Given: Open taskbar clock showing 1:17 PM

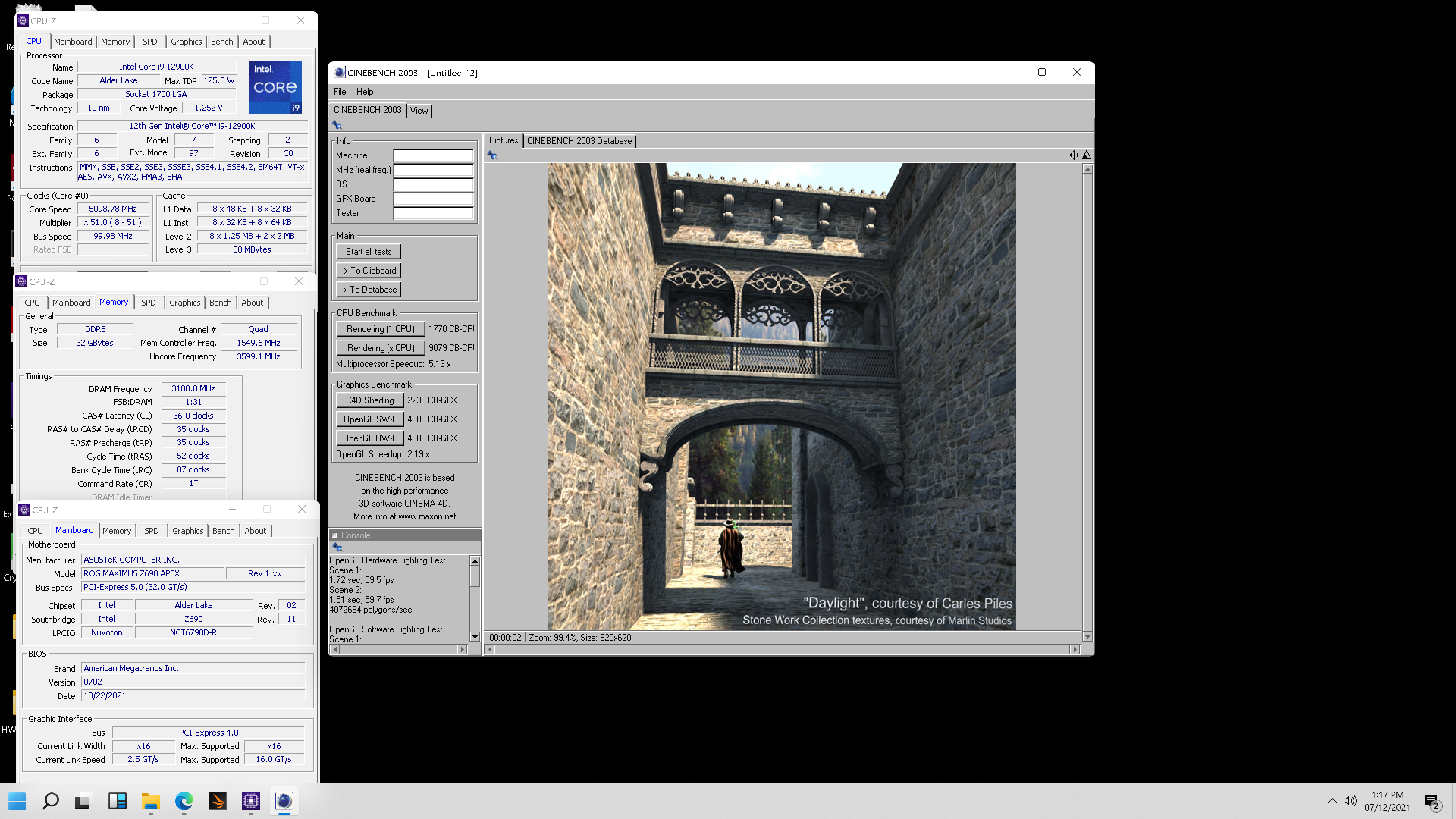Looking at the screenshot, I should tap(1387, 801).
